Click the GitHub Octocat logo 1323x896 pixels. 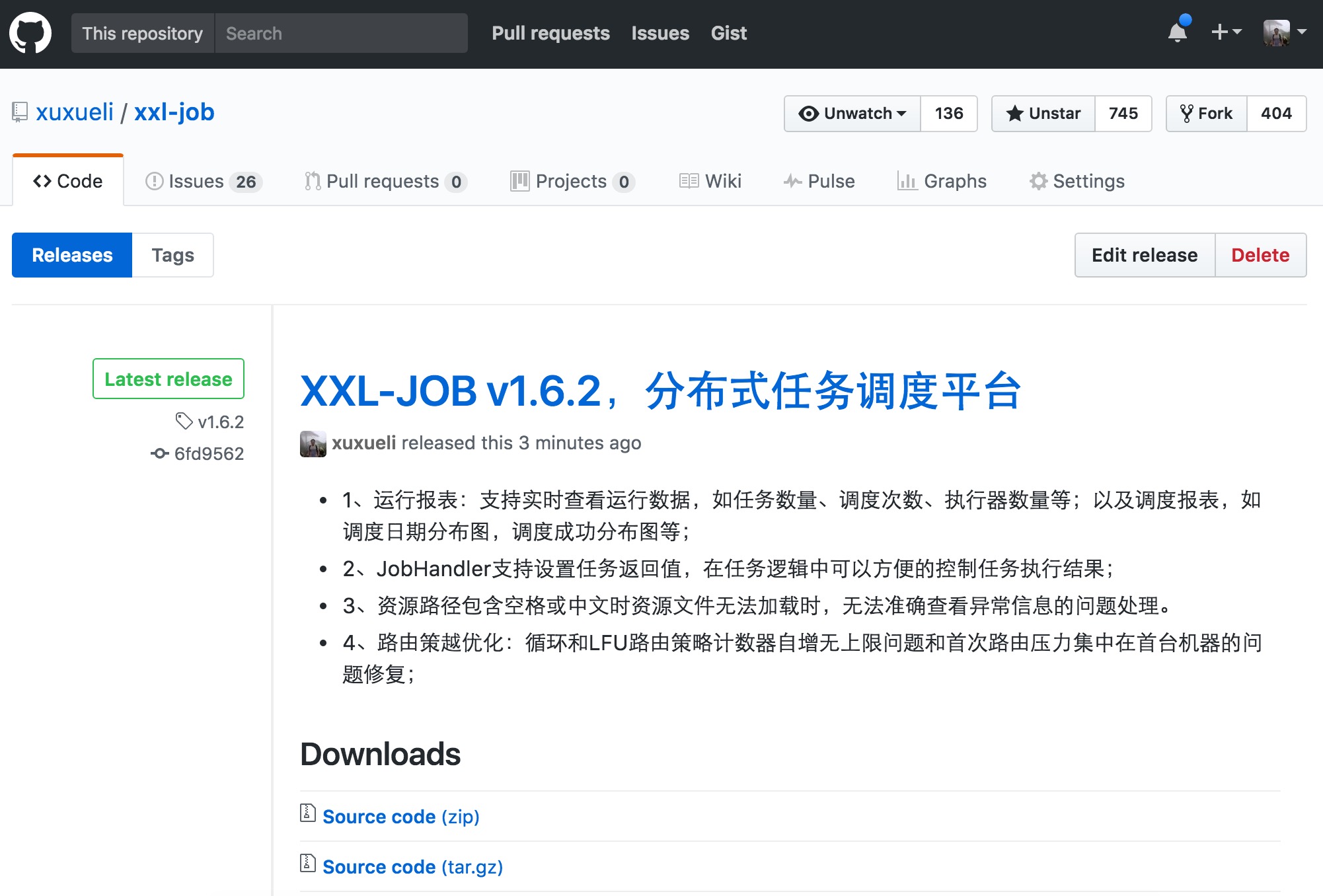[x=30, y=33]
